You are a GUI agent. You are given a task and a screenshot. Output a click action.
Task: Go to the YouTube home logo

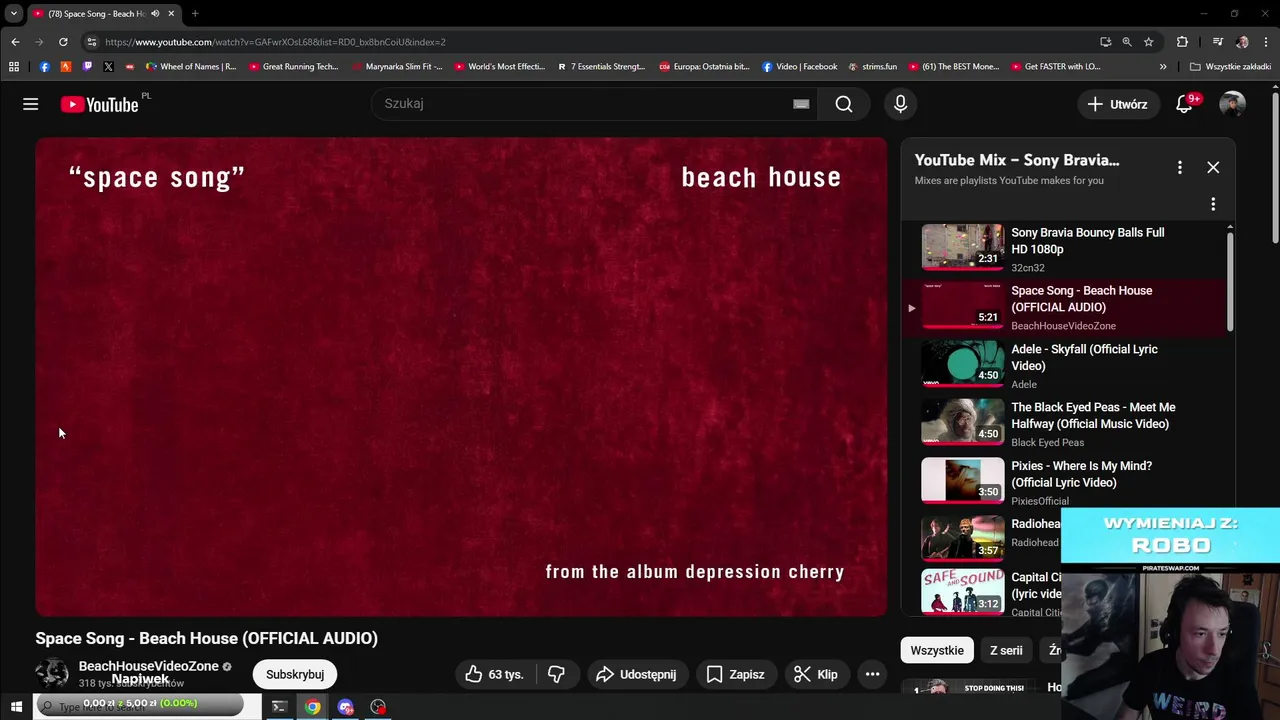(x=99, y=104)
